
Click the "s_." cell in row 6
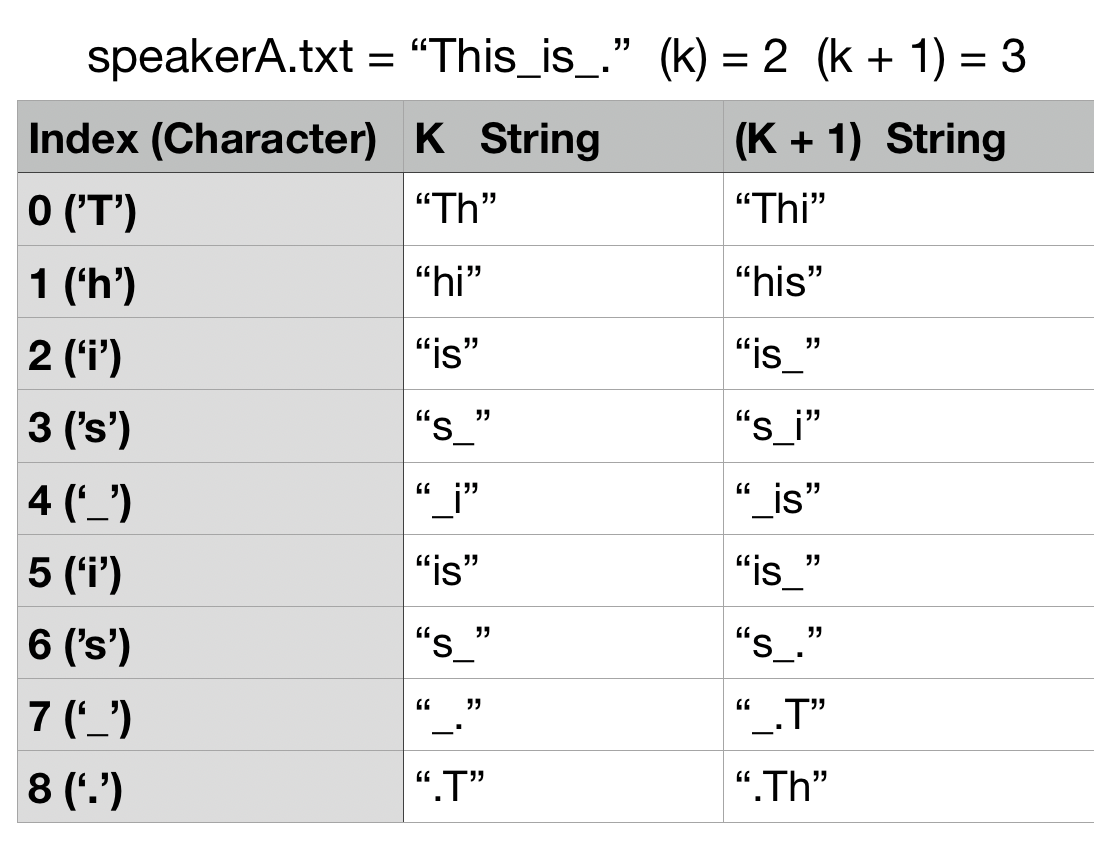click(x=779, y=645)
